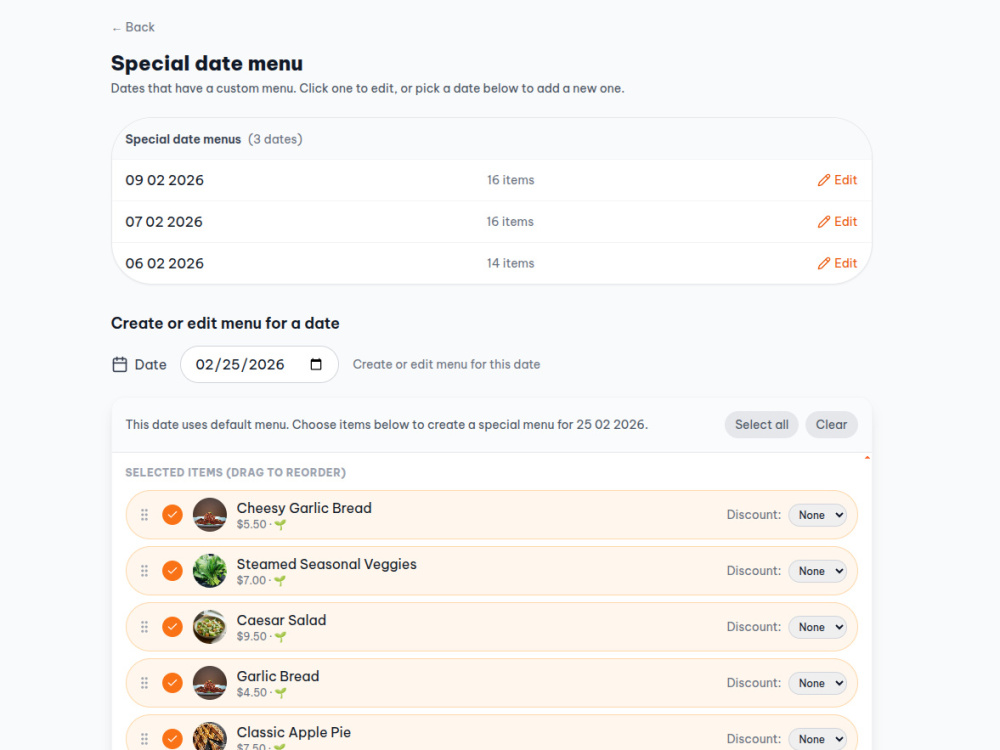Open the 09 02 2026 date row

click(x=492, y=180)
